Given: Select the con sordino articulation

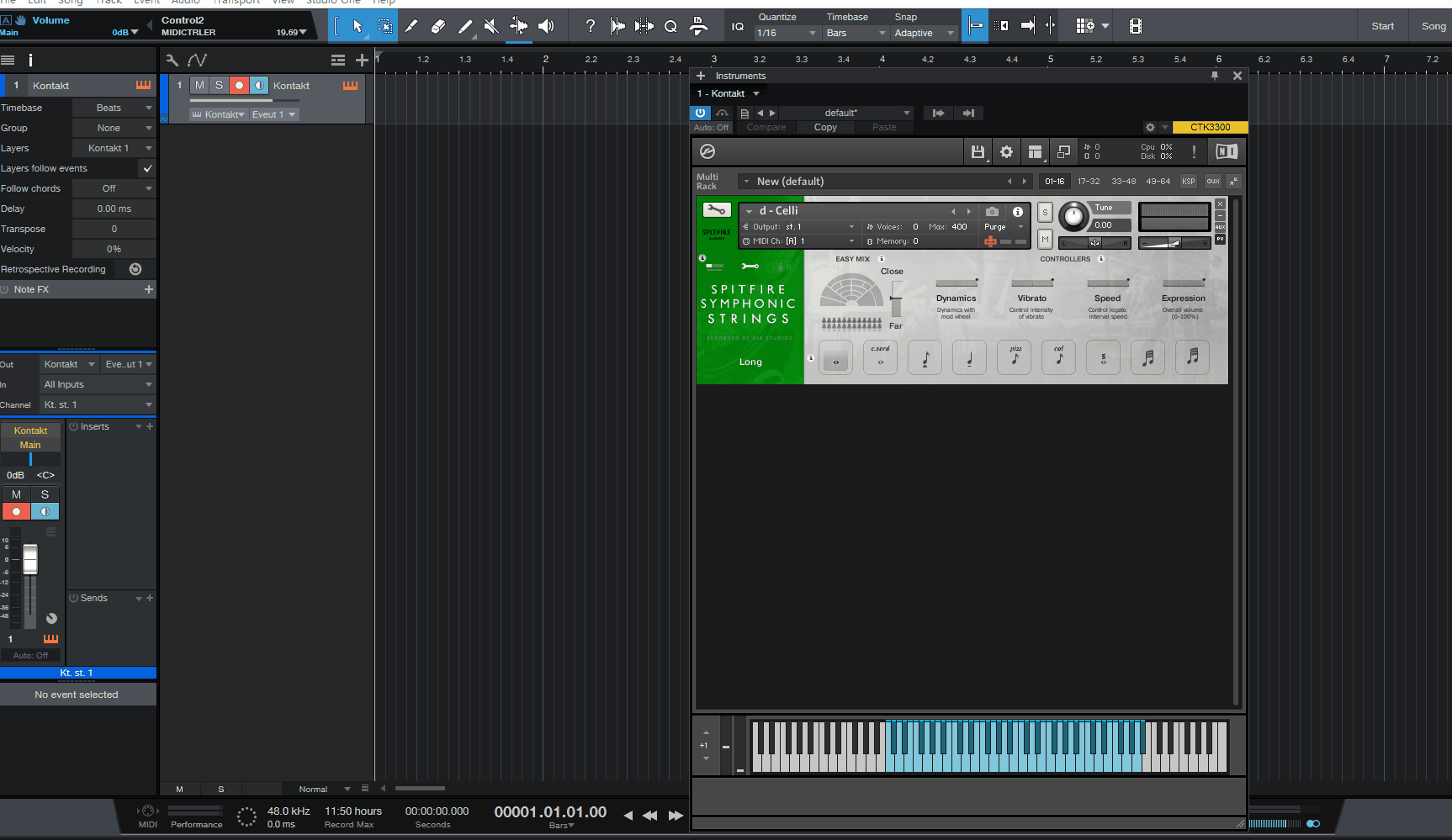Looking at the screenshot, I should click(880, 357).
